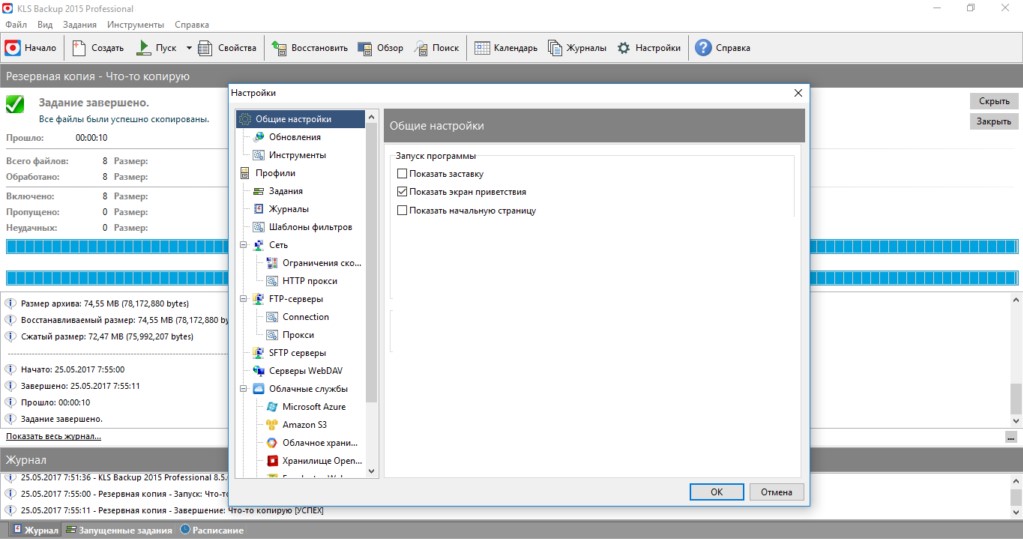Select Connection under FTP-серверы
This screenshot has width=1023, height=539.
pos(305,316)
